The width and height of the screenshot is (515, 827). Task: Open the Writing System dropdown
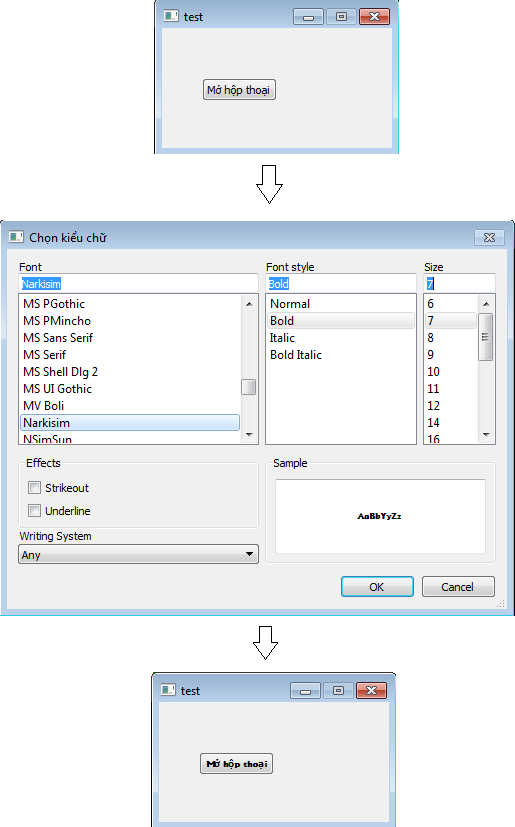pos(138,554)
